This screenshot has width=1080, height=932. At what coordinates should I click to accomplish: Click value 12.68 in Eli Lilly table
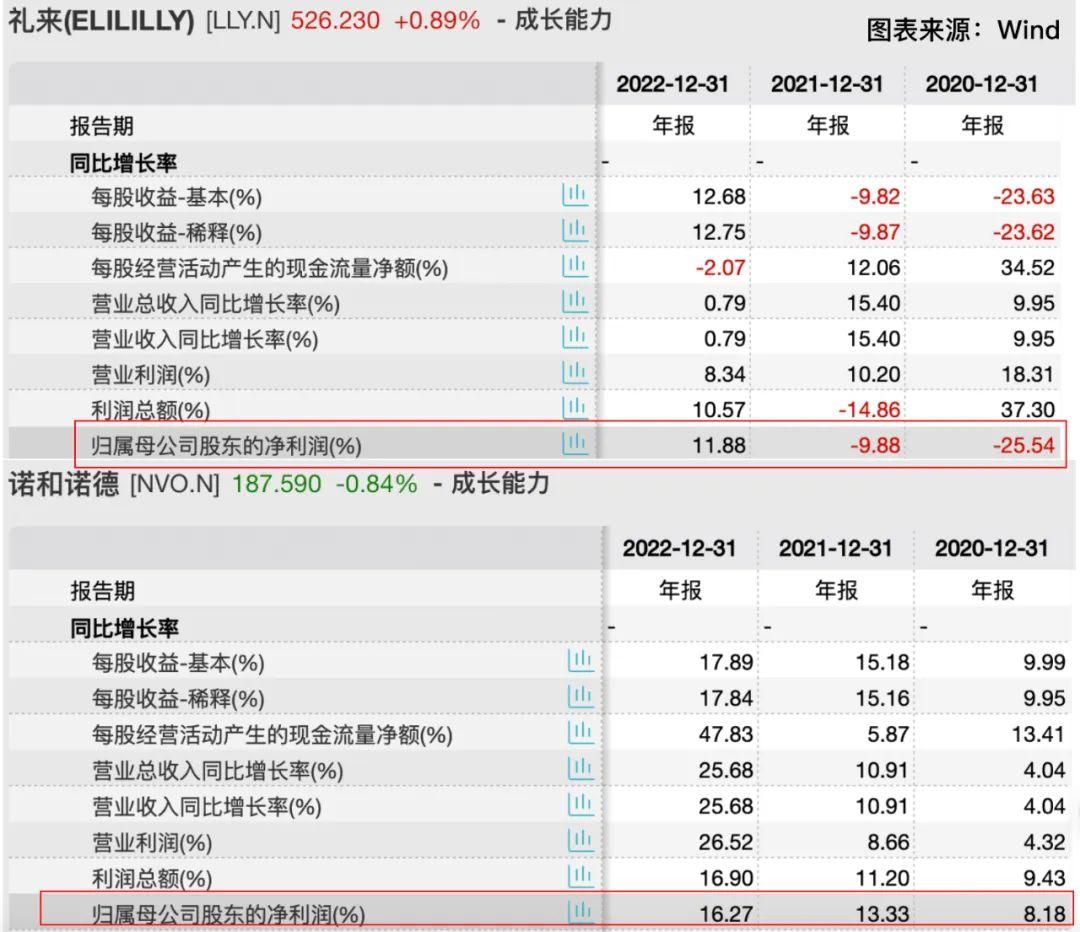(718, 197)
